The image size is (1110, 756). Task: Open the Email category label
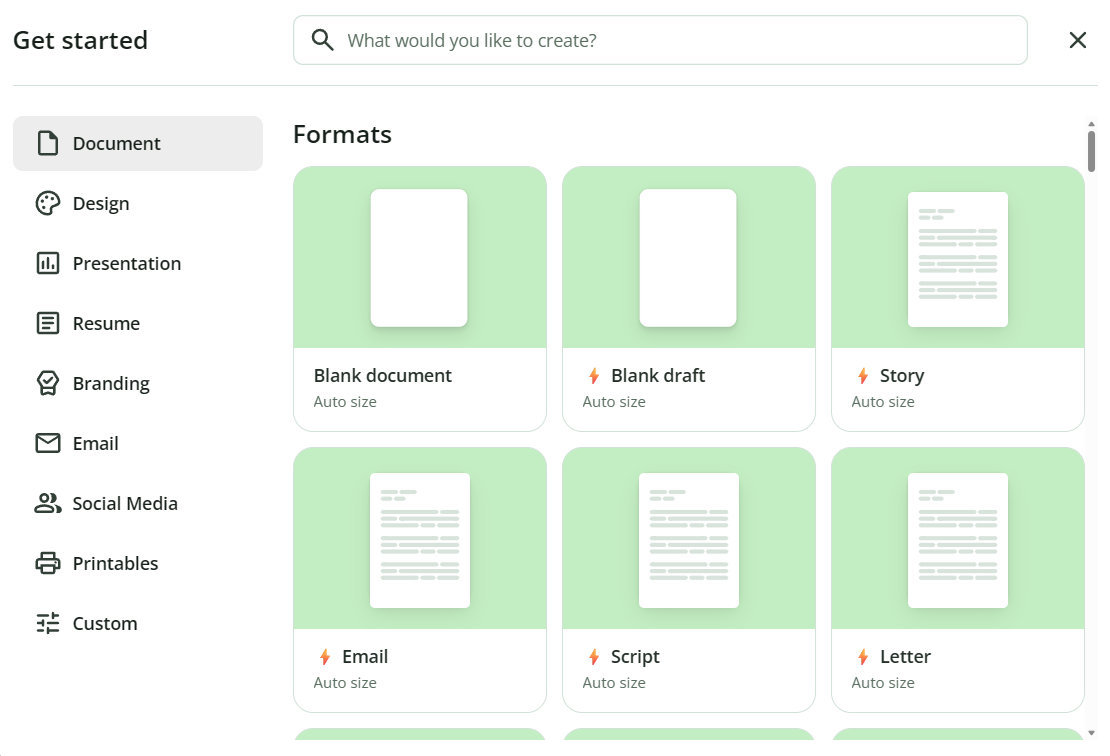pos(96,443)
